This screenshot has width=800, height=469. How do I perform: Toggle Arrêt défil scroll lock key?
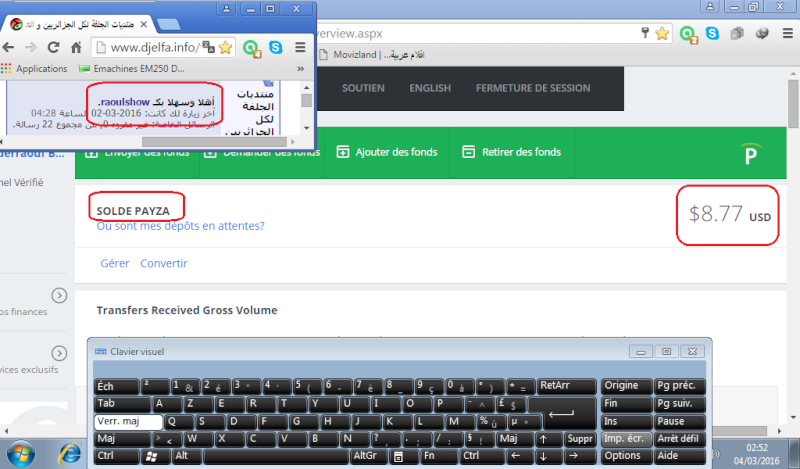(680, 439)
